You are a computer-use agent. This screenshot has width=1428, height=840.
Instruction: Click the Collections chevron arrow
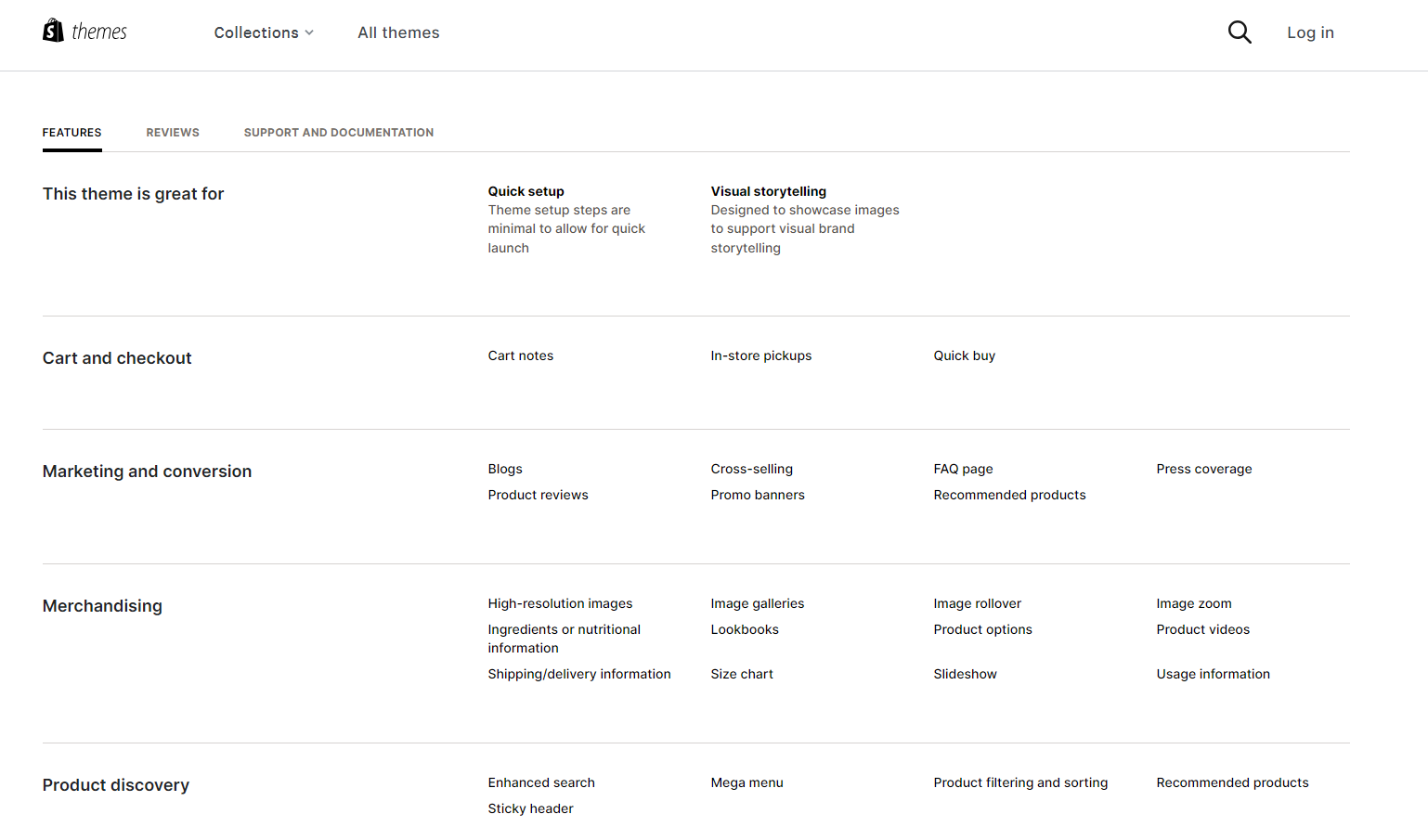pos(309,32)
